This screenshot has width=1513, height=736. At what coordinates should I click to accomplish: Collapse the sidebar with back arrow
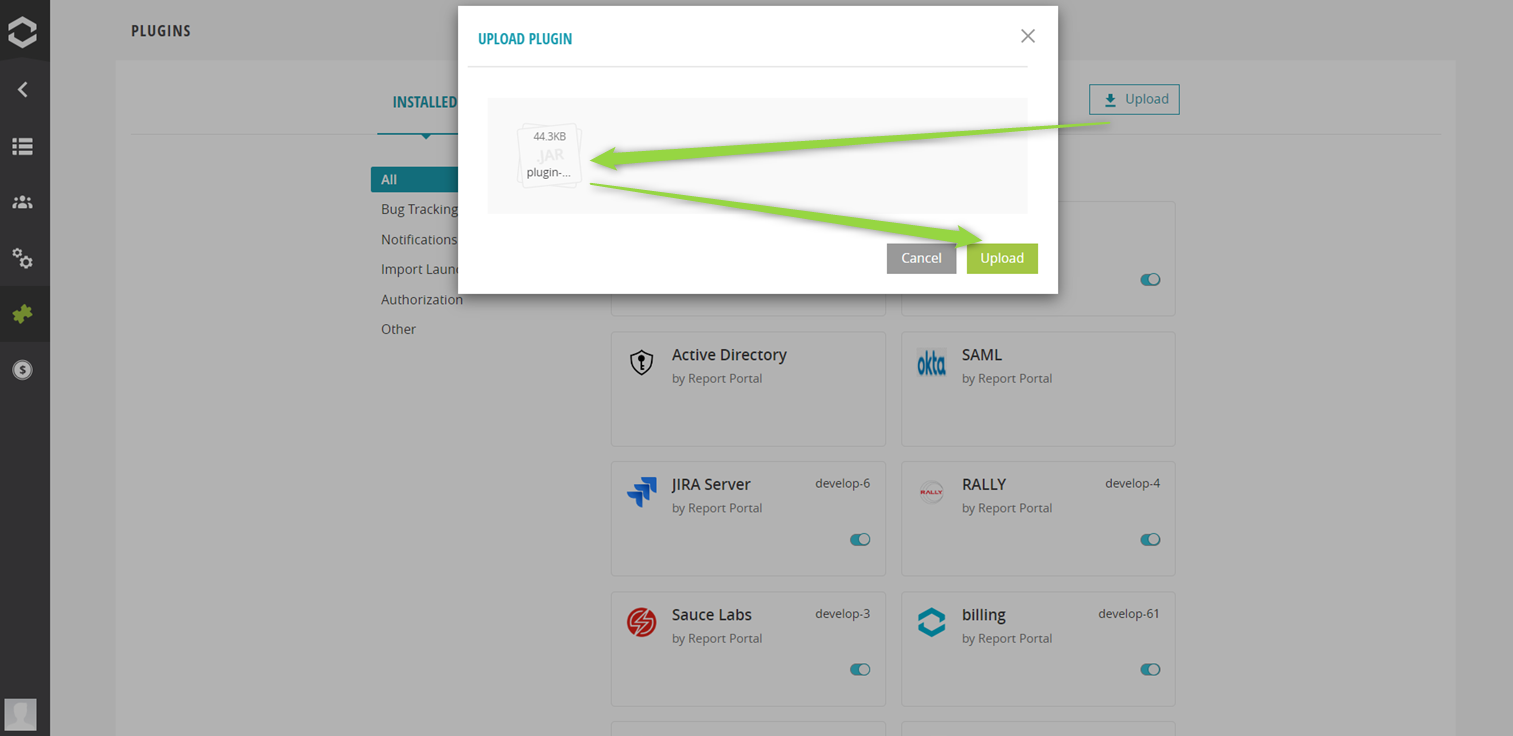click(x=22, y=90)
